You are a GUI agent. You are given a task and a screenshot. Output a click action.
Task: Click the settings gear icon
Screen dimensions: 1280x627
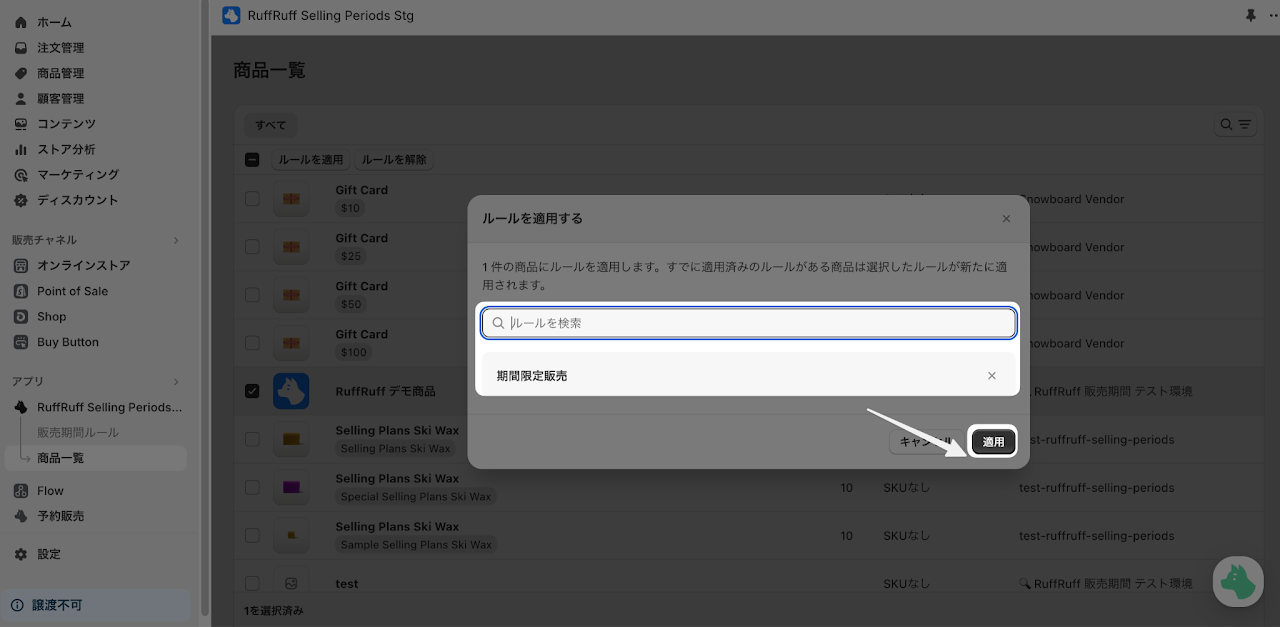pyautogui.click(x=20, y=554)
